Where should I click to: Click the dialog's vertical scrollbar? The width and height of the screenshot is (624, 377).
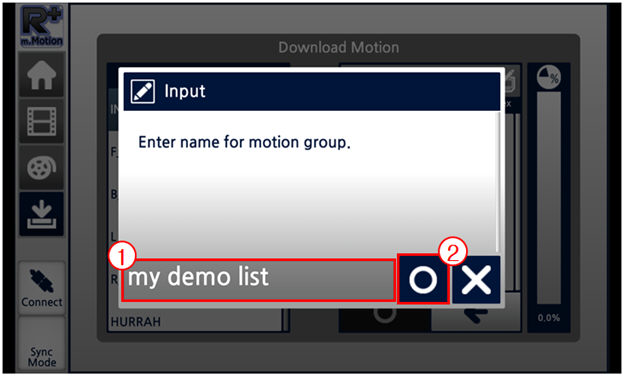point(497,181)
